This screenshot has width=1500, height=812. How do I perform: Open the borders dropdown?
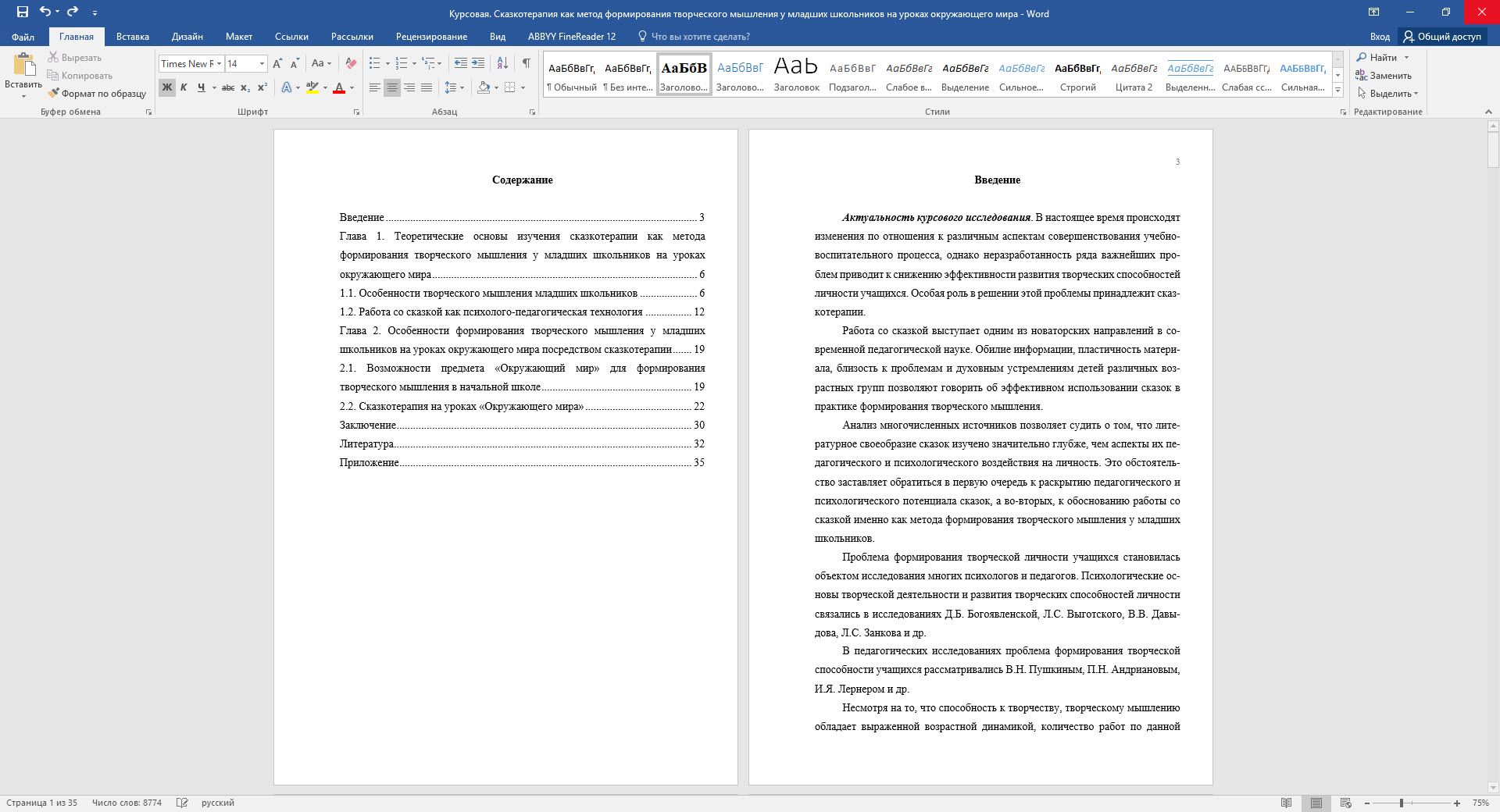pyautogui.click(x=523, y=87)
